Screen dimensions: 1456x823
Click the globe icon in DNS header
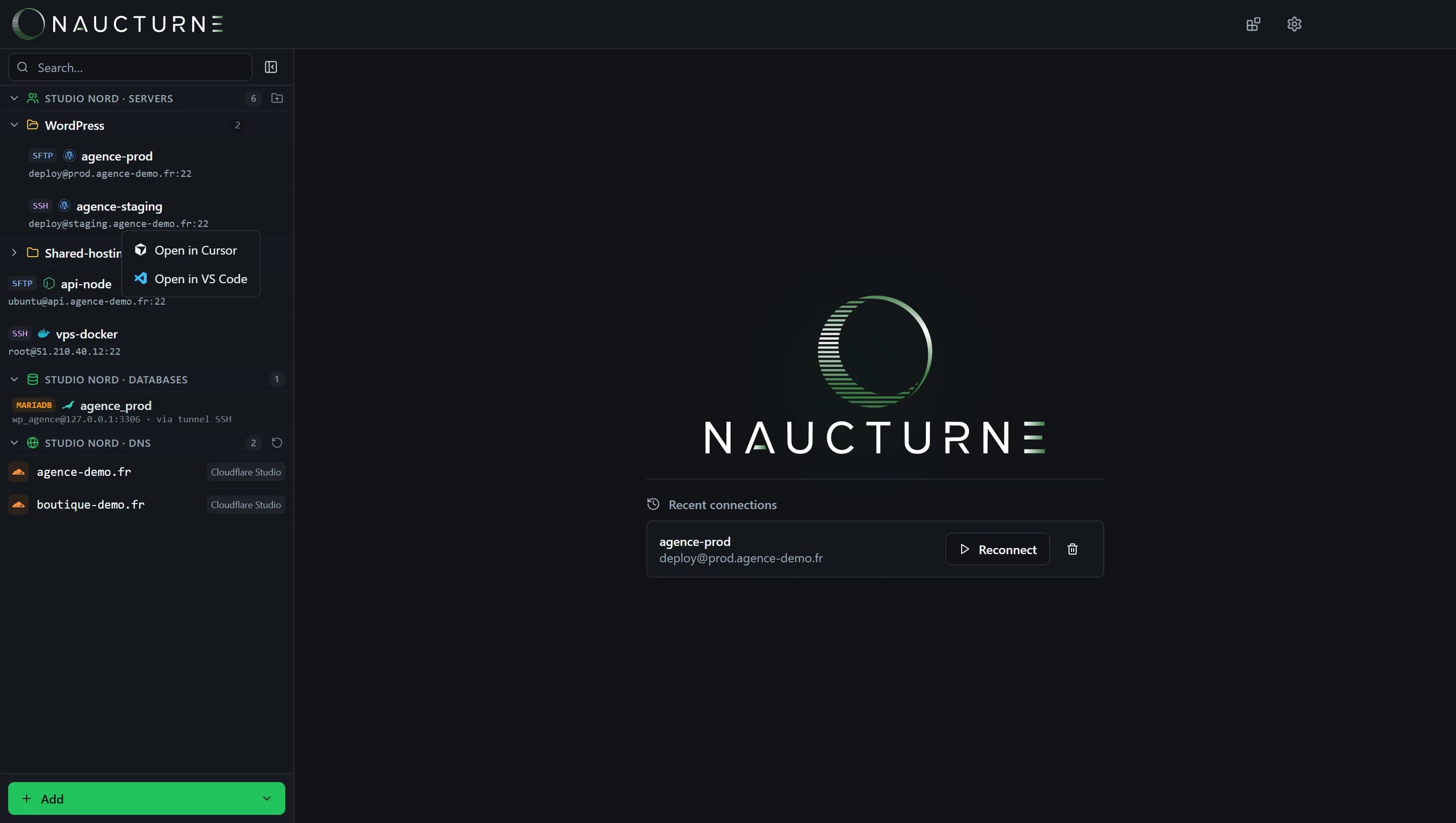coord(33,443)
